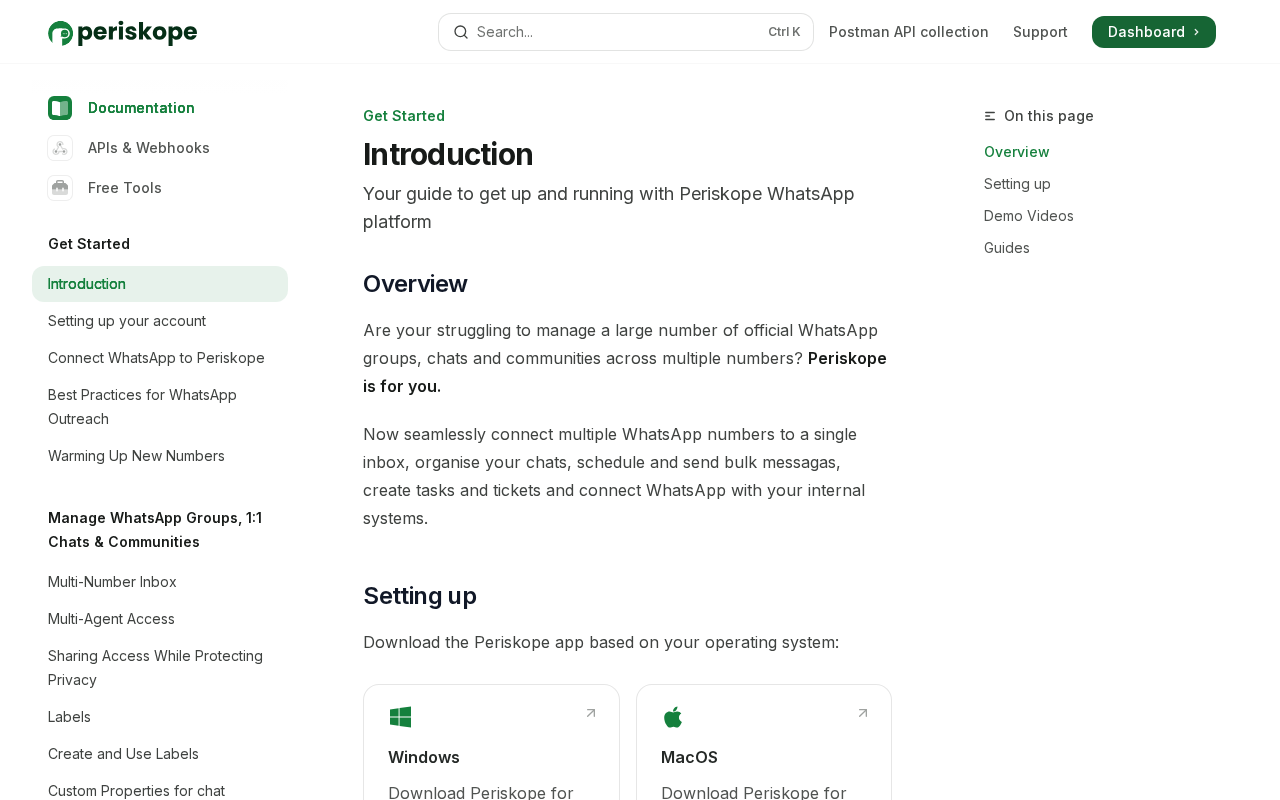Open Postman API collection link
1280x800 pixels.
(x=908, y=32)
